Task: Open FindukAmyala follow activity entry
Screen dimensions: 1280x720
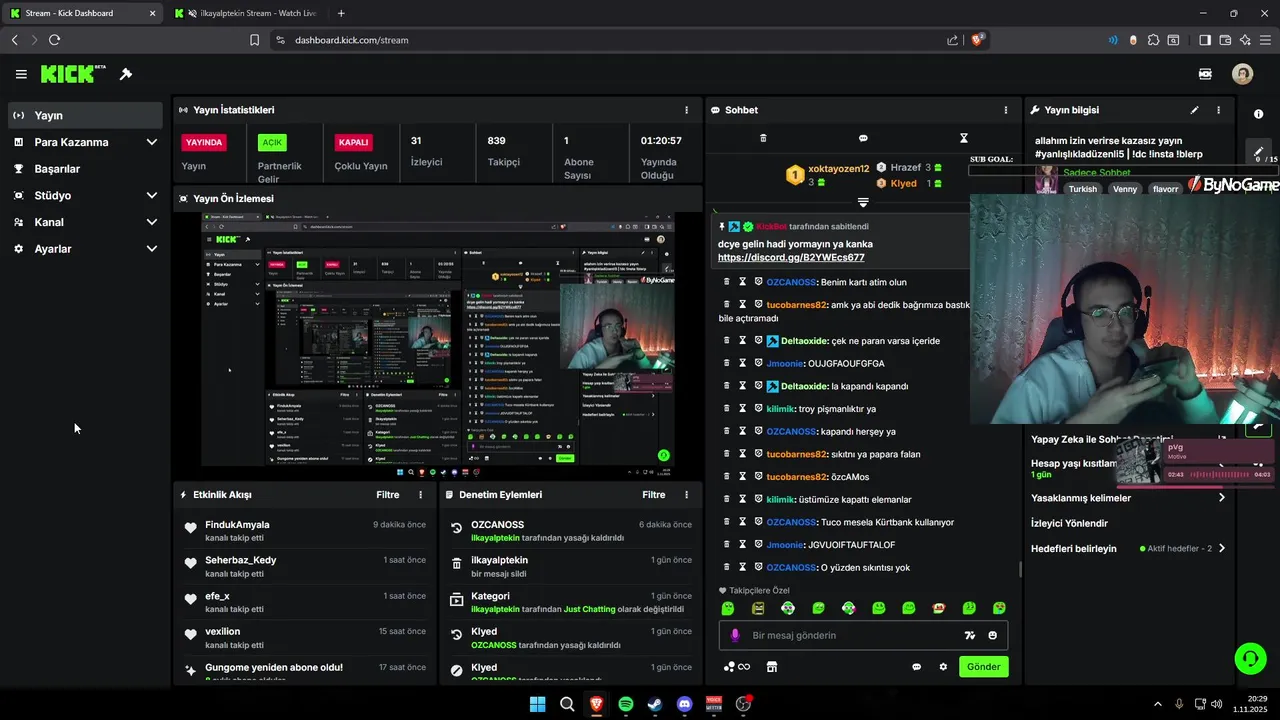Action: point(305,531)
